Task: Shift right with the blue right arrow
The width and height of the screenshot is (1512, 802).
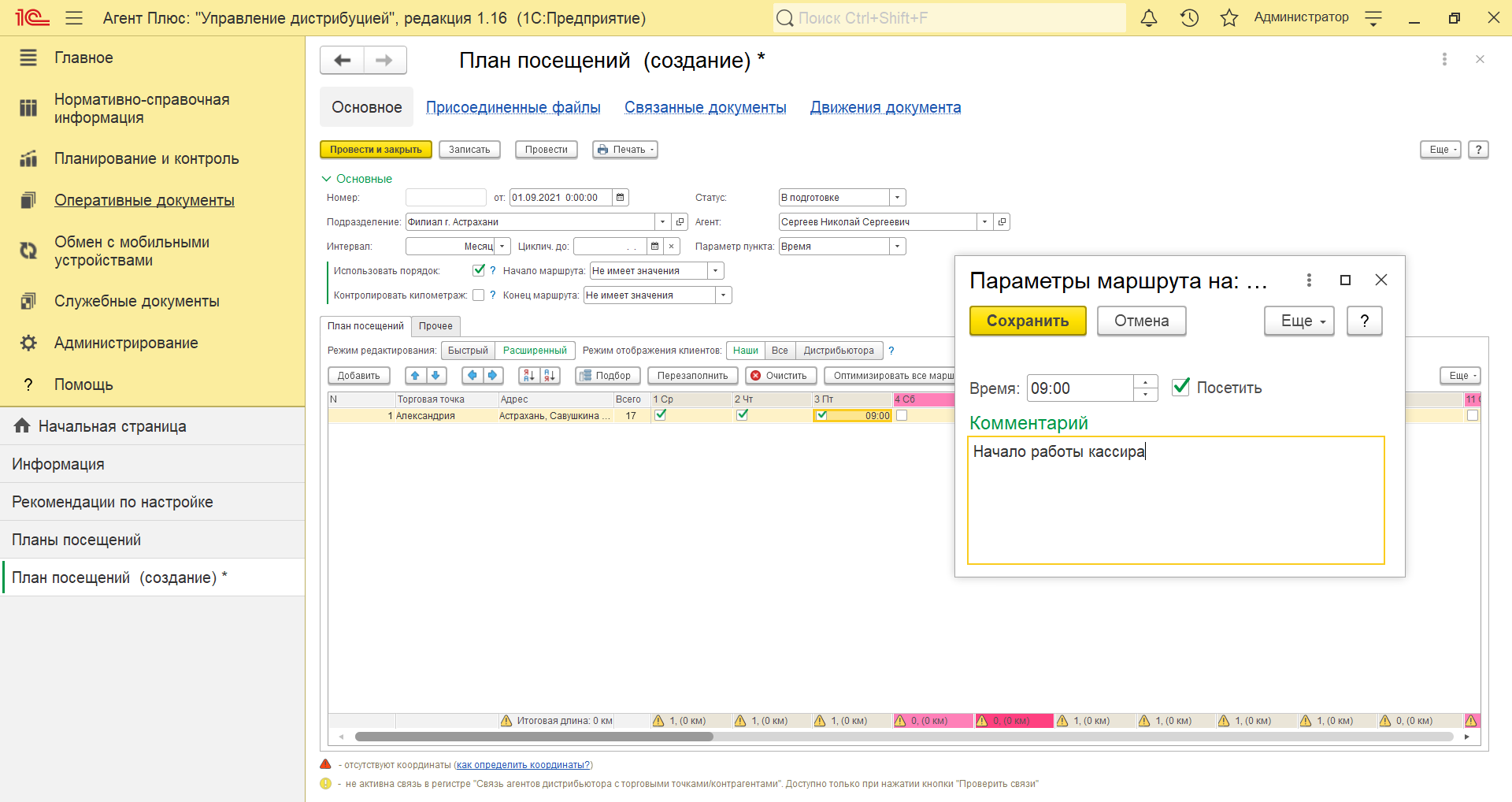Action: pos(492,376)
